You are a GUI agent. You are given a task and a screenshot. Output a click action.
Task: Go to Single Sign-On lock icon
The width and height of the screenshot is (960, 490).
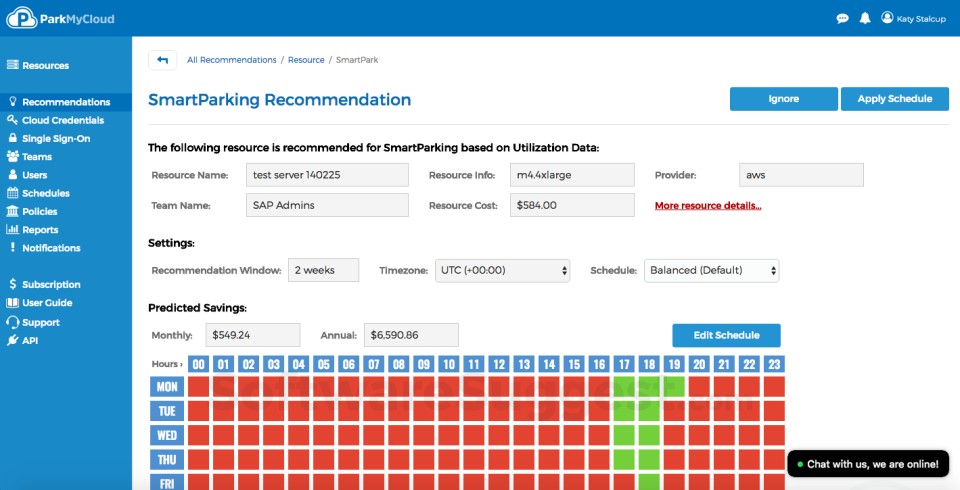click(x=13, y=139)
